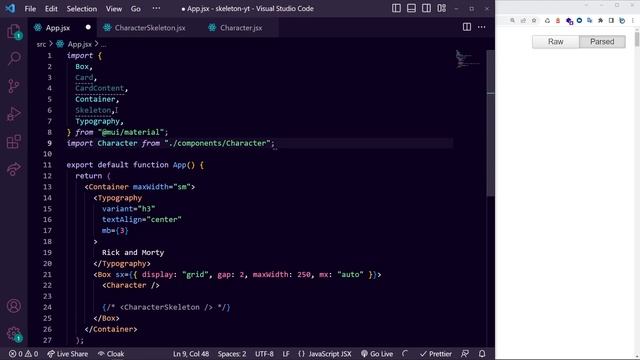Switch to the Character.jsx tab
Screen dimensions: 640x360
241,28
